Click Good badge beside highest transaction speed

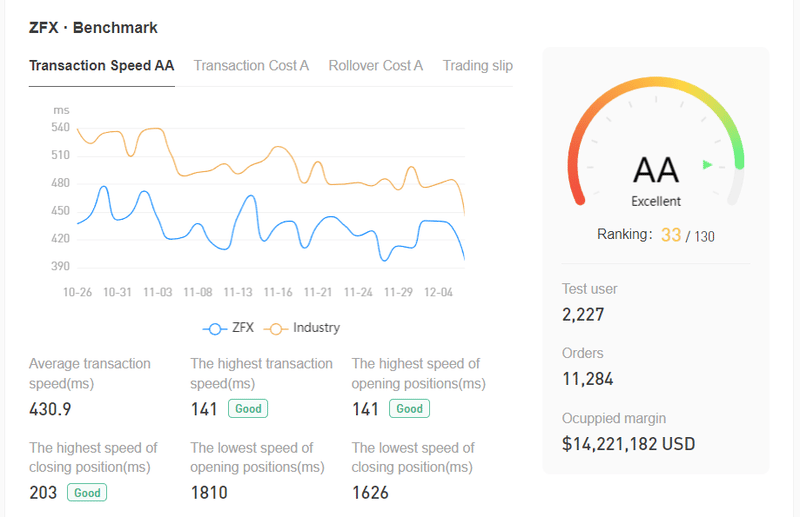[x=248, y=409]
